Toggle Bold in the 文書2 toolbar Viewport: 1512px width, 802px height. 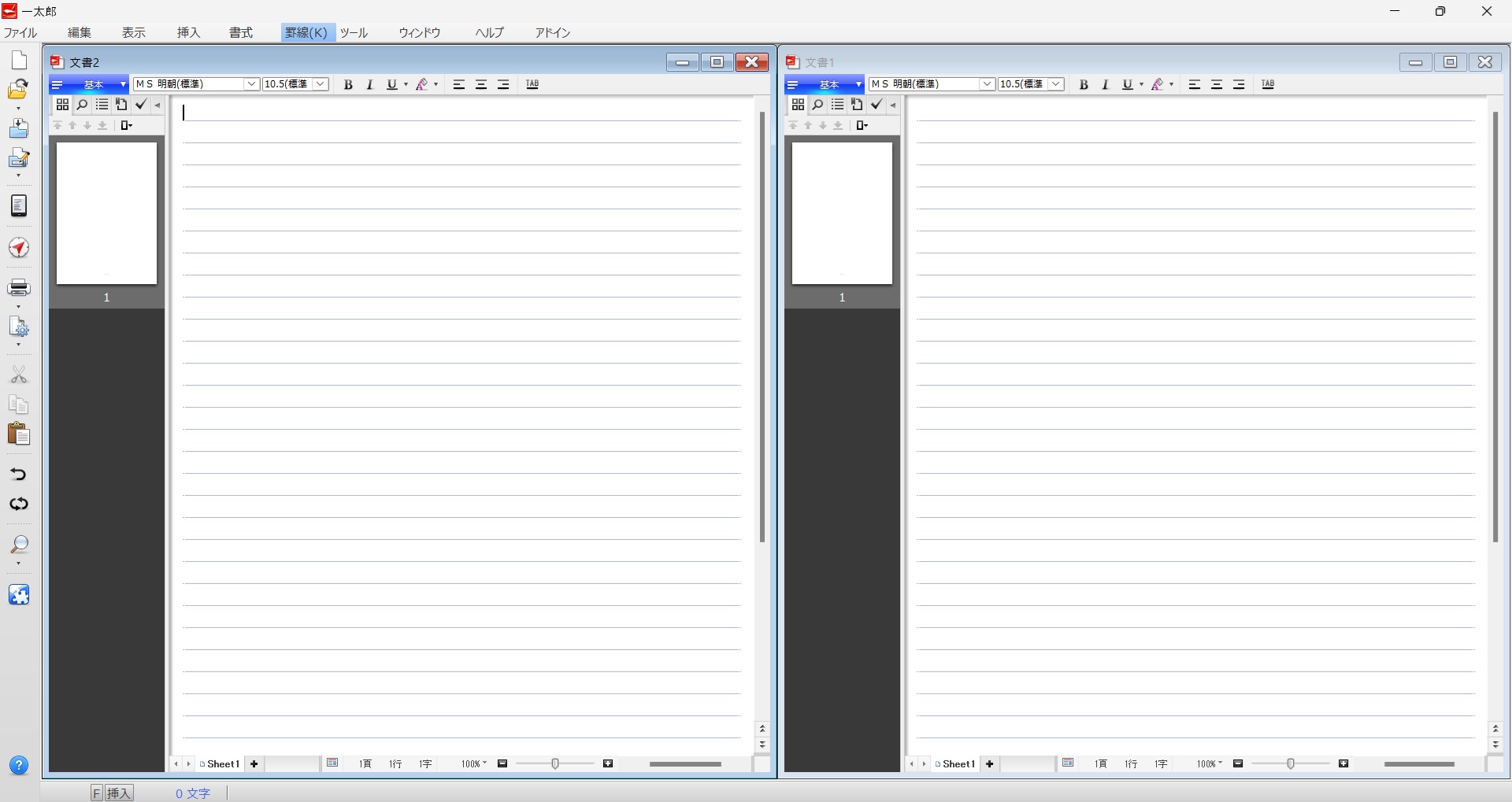click(348, 84)
